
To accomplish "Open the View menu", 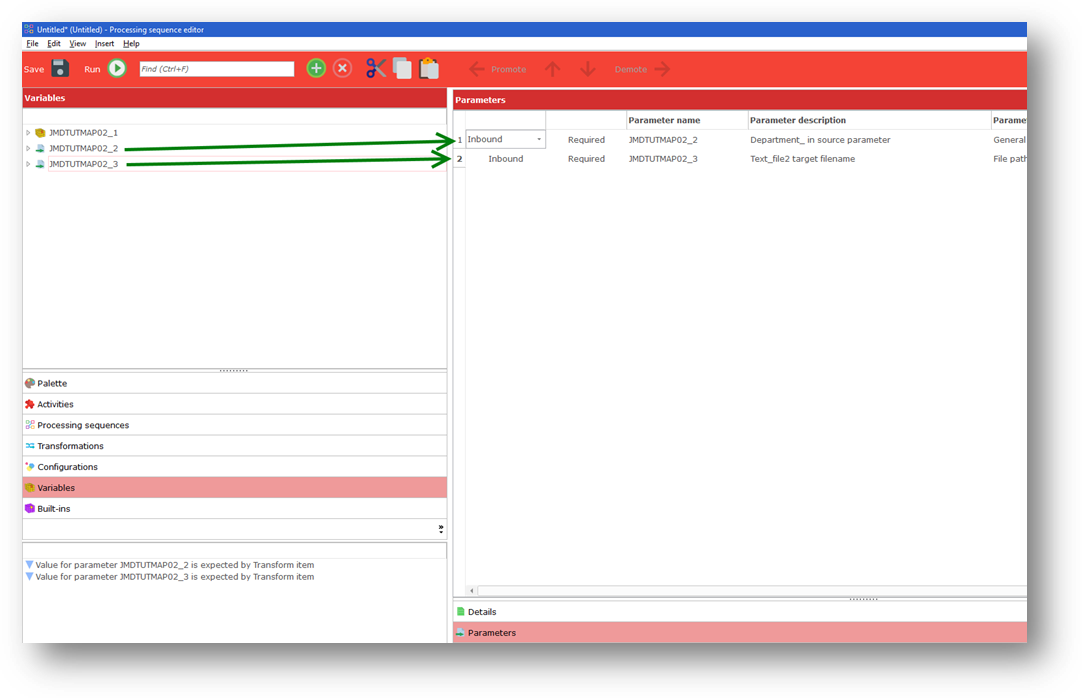I will (x=77, y=43).
